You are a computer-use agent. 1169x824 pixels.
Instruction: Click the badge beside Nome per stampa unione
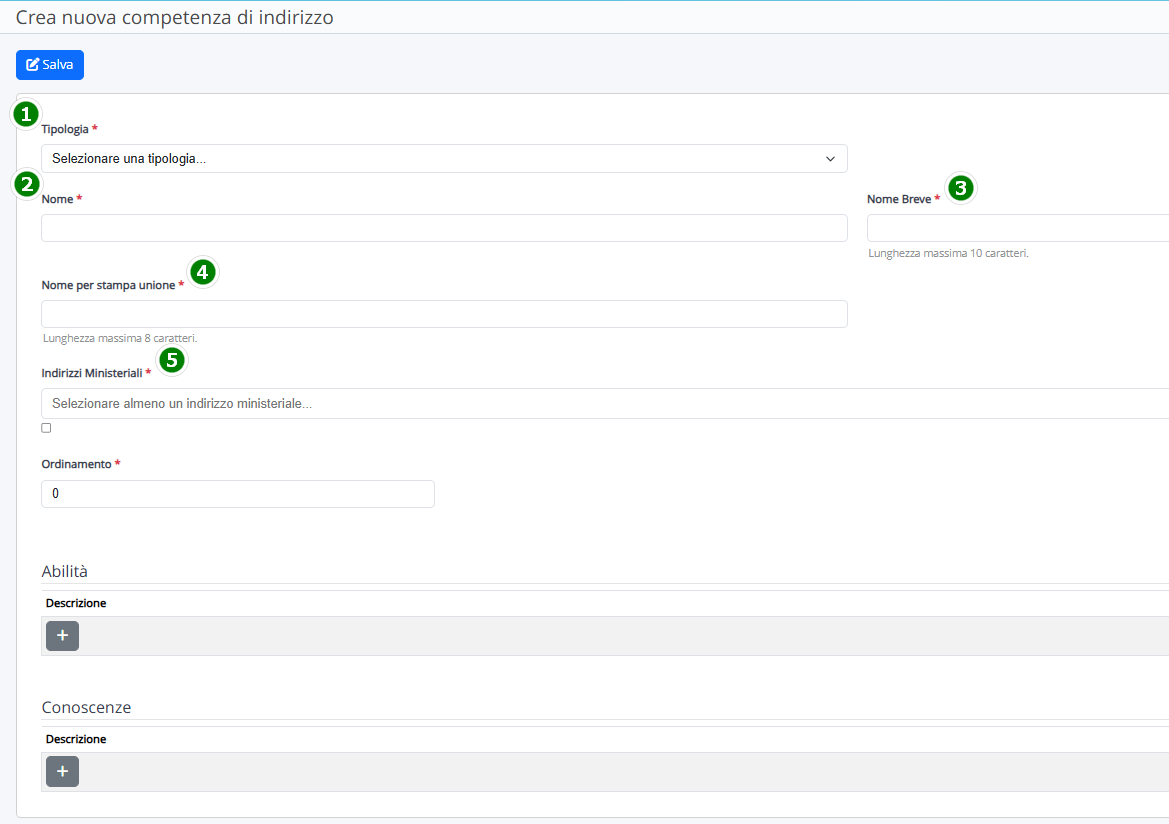pos(203,272)
